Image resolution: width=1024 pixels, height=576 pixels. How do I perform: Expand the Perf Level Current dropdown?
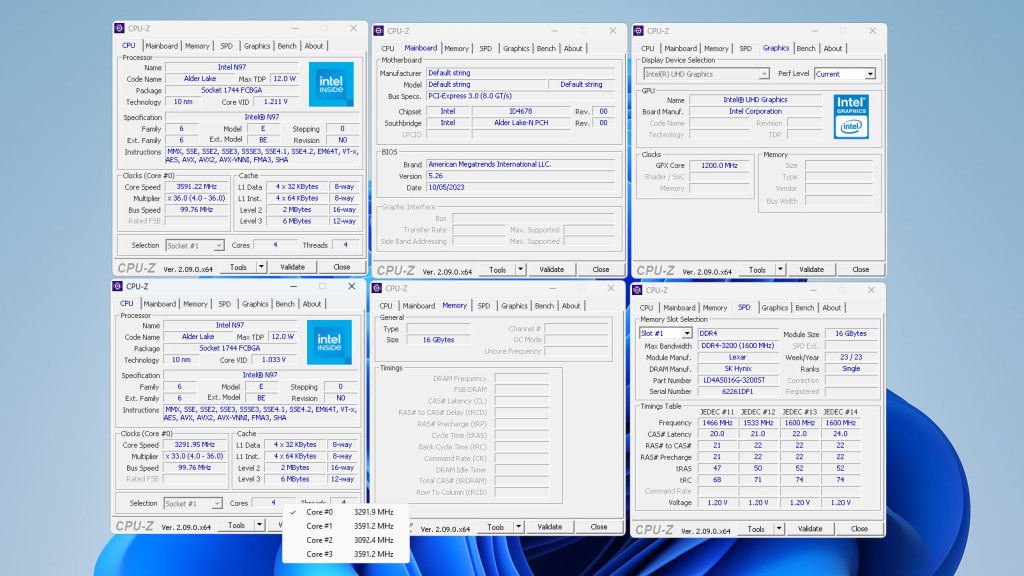870,74
